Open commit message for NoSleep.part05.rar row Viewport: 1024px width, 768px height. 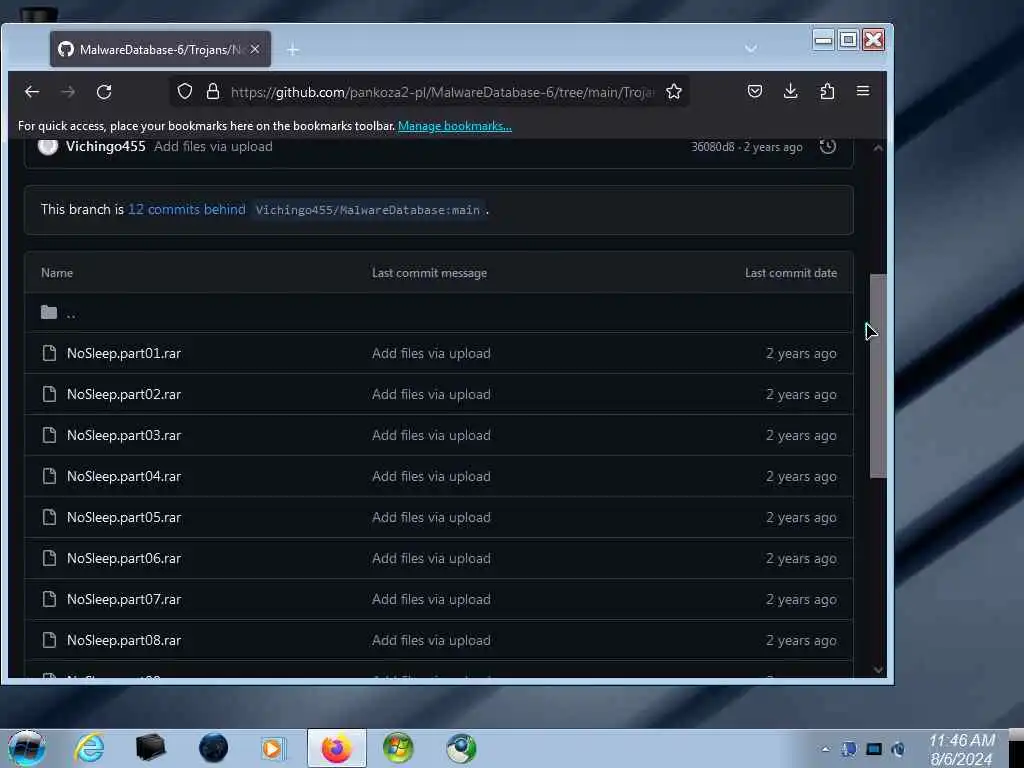point(431,517)
